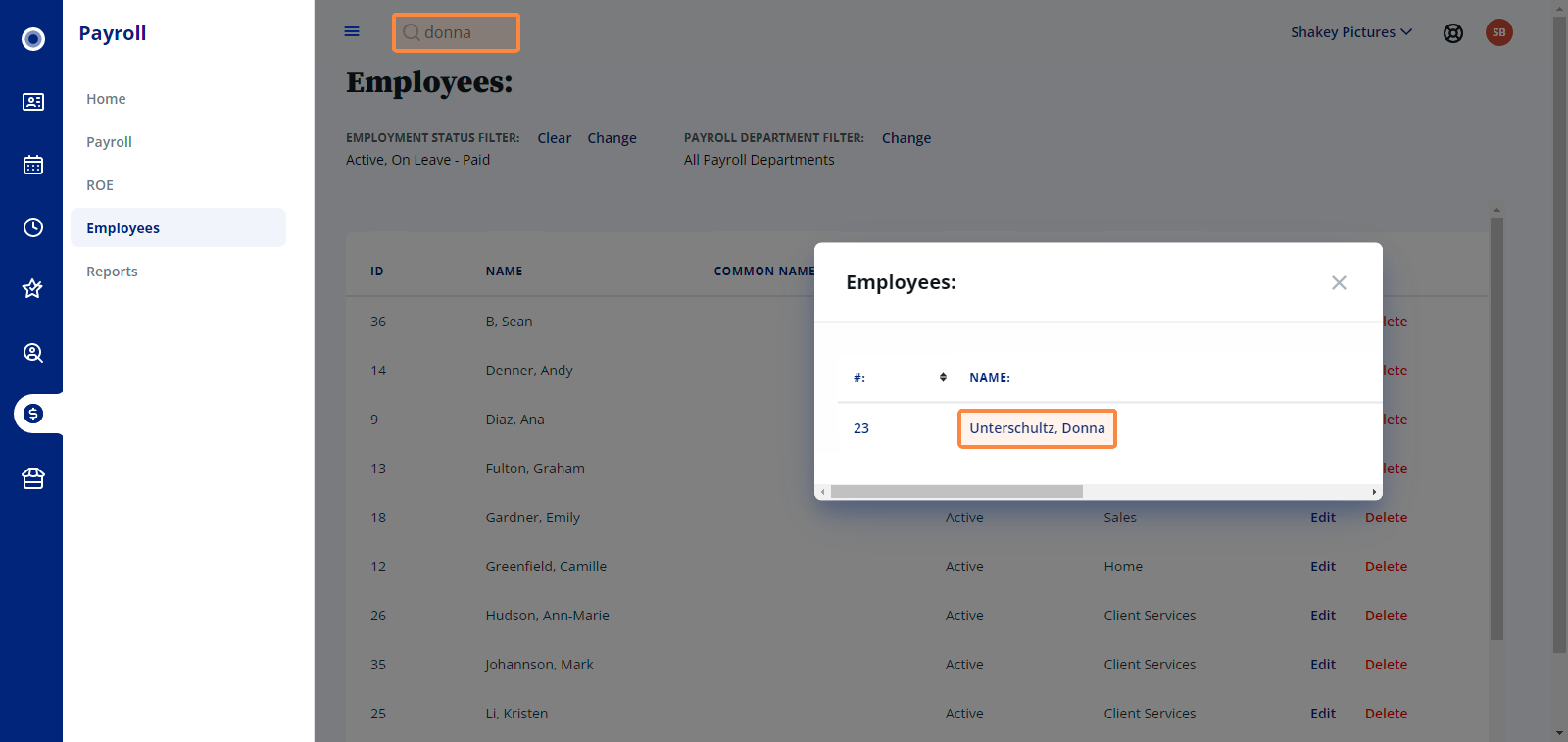Click the contact card icon in sidebar
The height and width of the screenshot is (742, 1568).
[x=33, y=101]
